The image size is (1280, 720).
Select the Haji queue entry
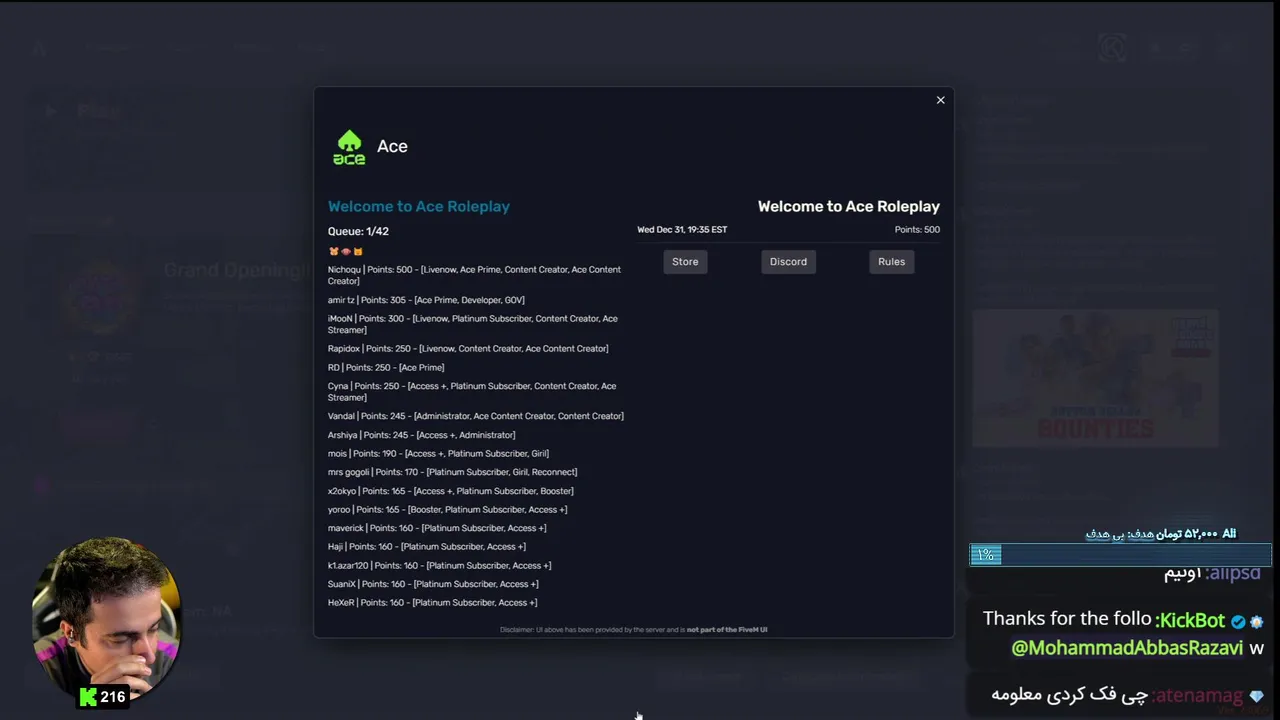(427, 547)
